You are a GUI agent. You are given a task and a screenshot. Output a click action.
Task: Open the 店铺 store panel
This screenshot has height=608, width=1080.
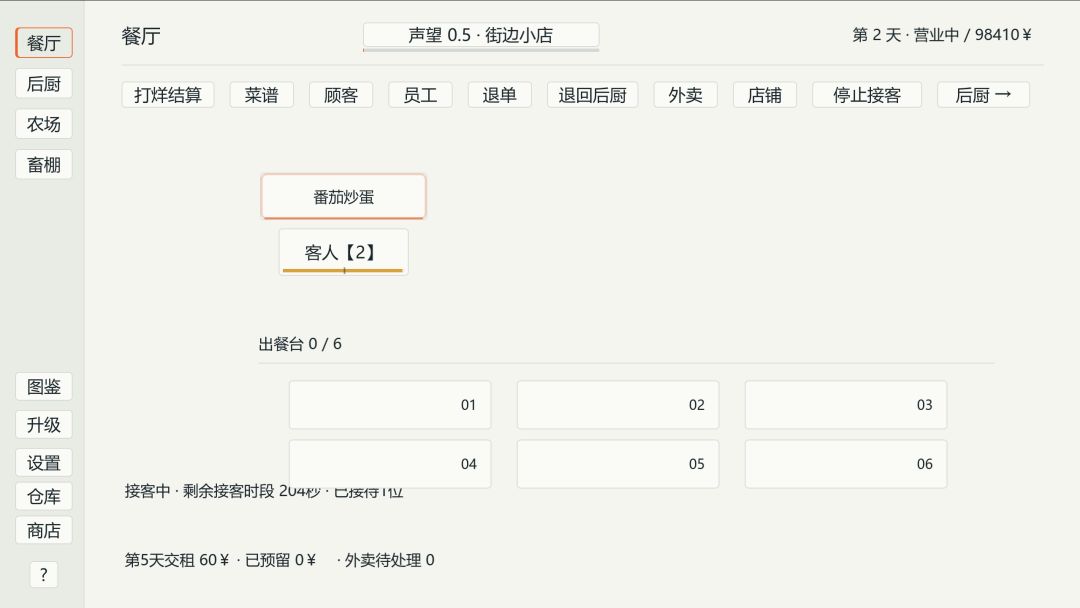click(x=765, y=94)
